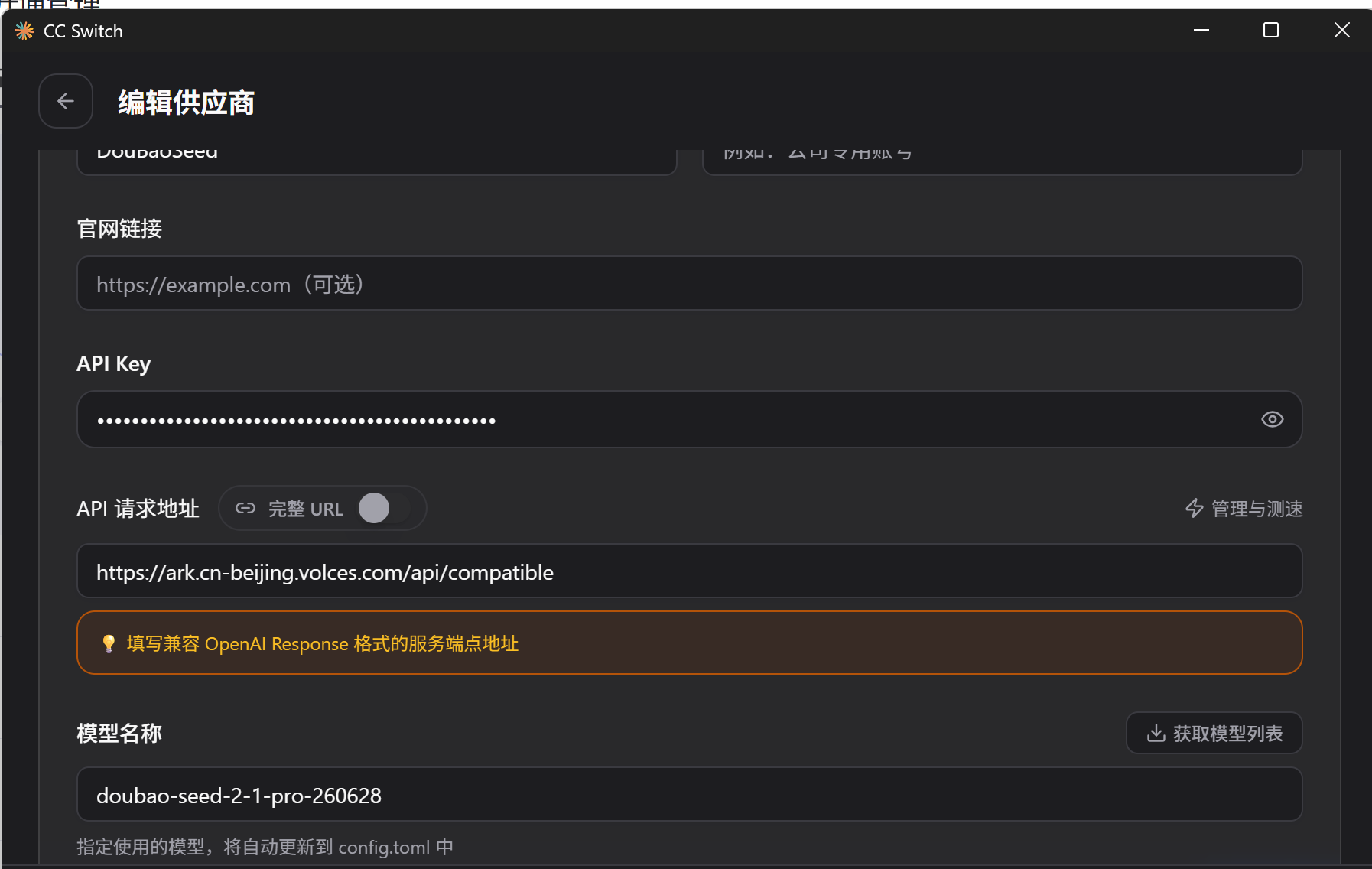Click the config.toml helper text

click(x=265, y=847)
